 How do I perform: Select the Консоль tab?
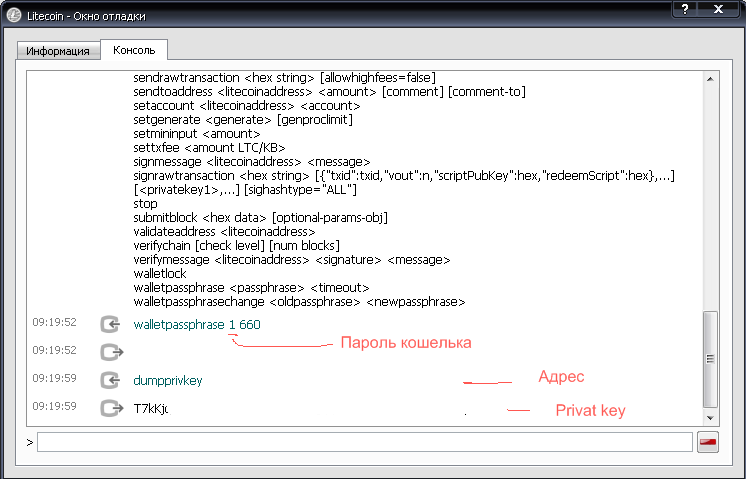click(x=134, y=49)
